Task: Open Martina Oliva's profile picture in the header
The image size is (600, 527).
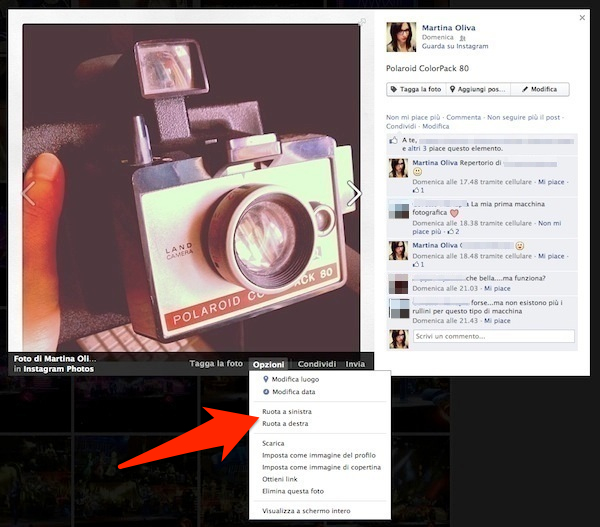Action: pos(401,37)
